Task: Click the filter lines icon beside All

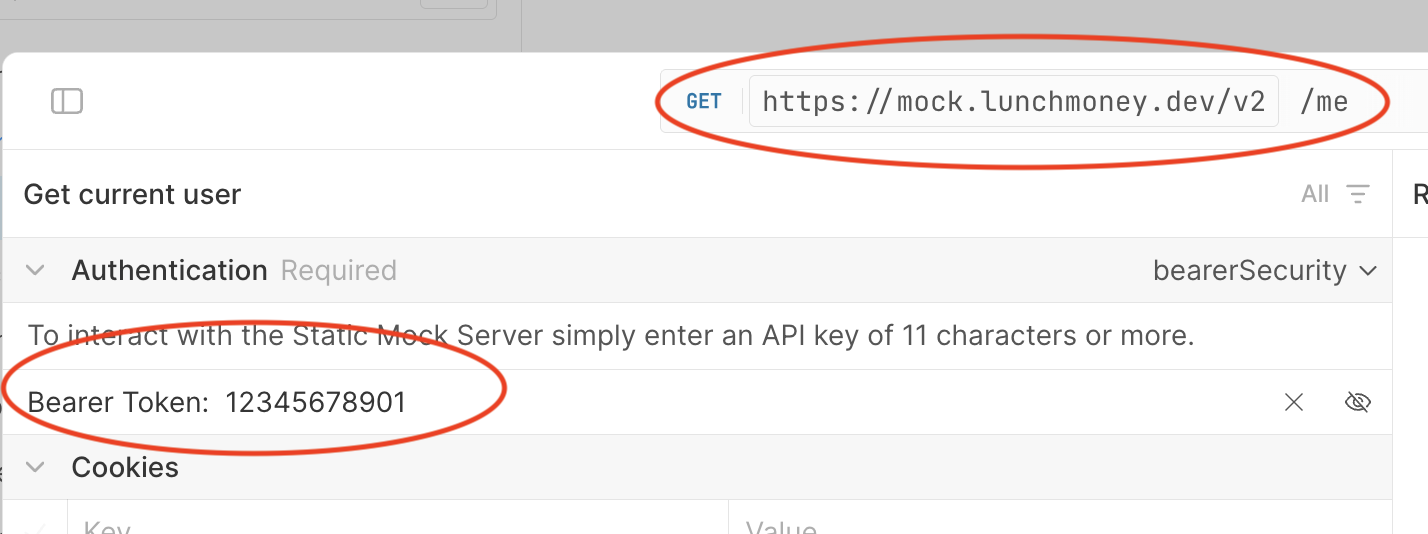Action: pos(1357,194)
